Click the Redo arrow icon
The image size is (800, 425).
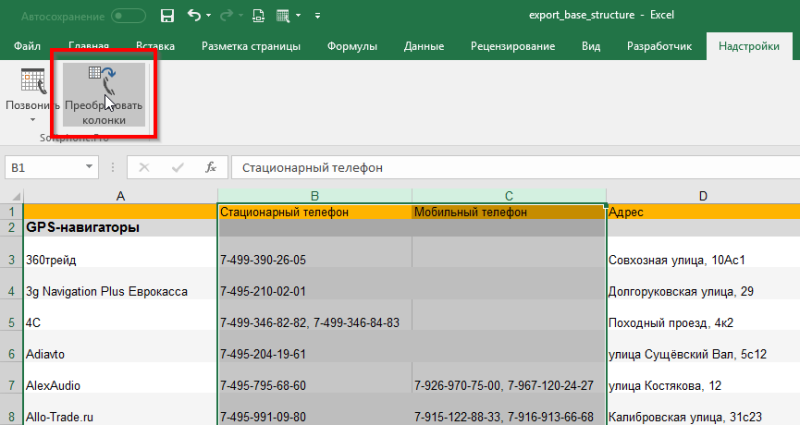point(226,16)
